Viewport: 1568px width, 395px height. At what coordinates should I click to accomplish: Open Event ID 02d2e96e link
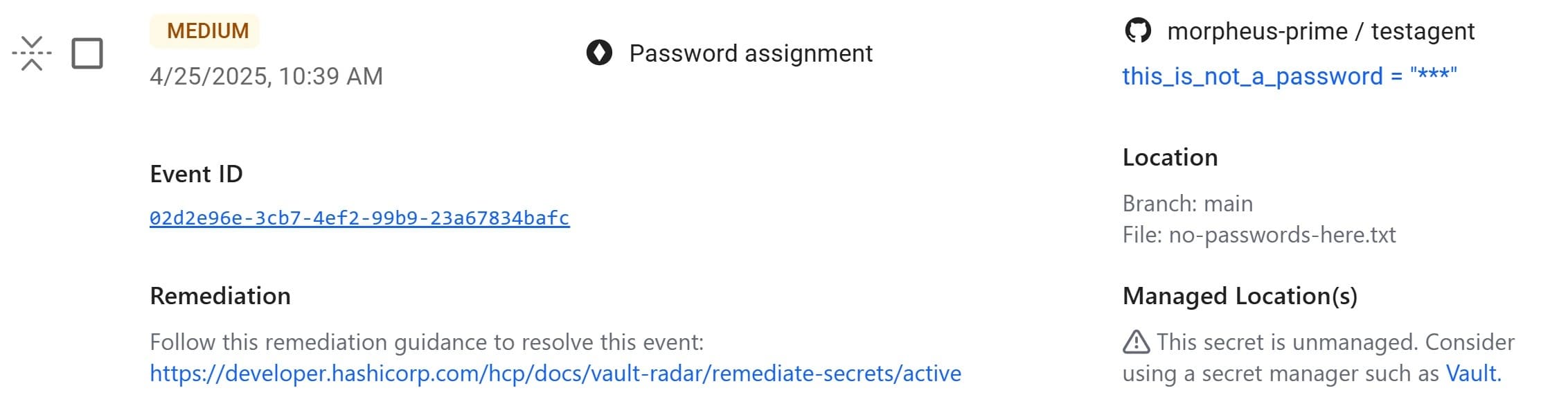click(x=359, y=218)
